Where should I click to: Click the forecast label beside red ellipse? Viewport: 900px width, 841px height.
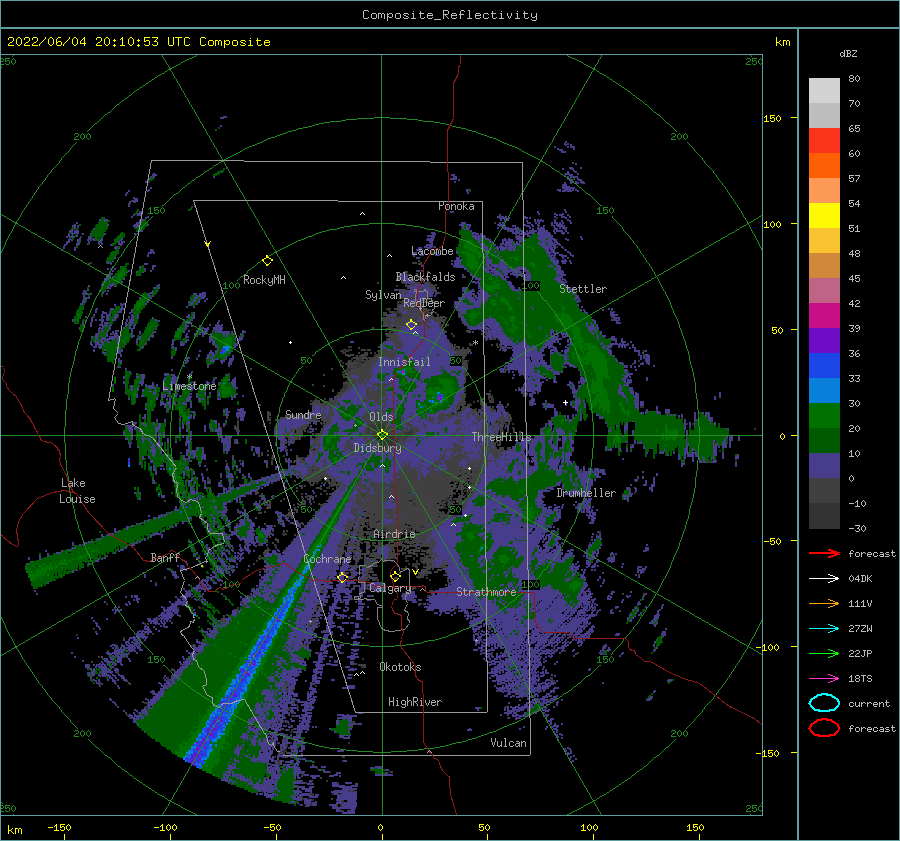click(872, 728)
